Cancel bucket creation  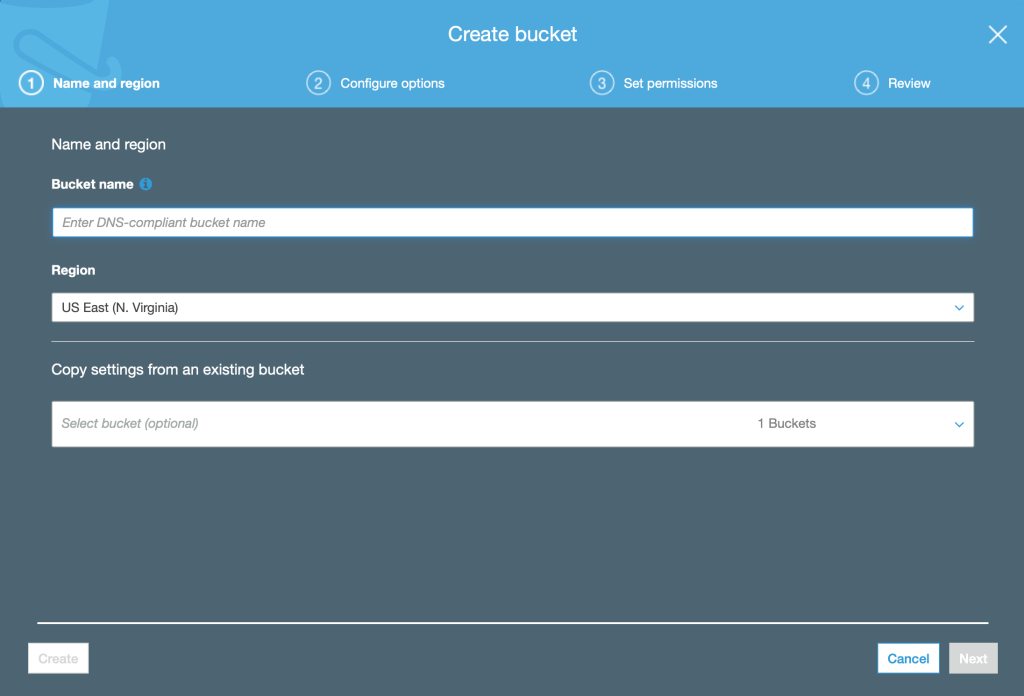click(x=908, y=658)
